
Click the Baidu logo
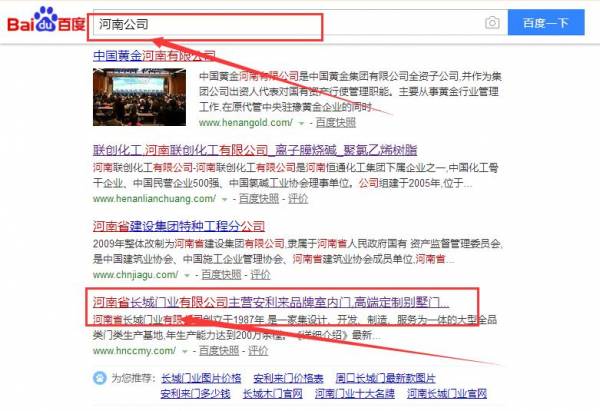tap(44, 22)
